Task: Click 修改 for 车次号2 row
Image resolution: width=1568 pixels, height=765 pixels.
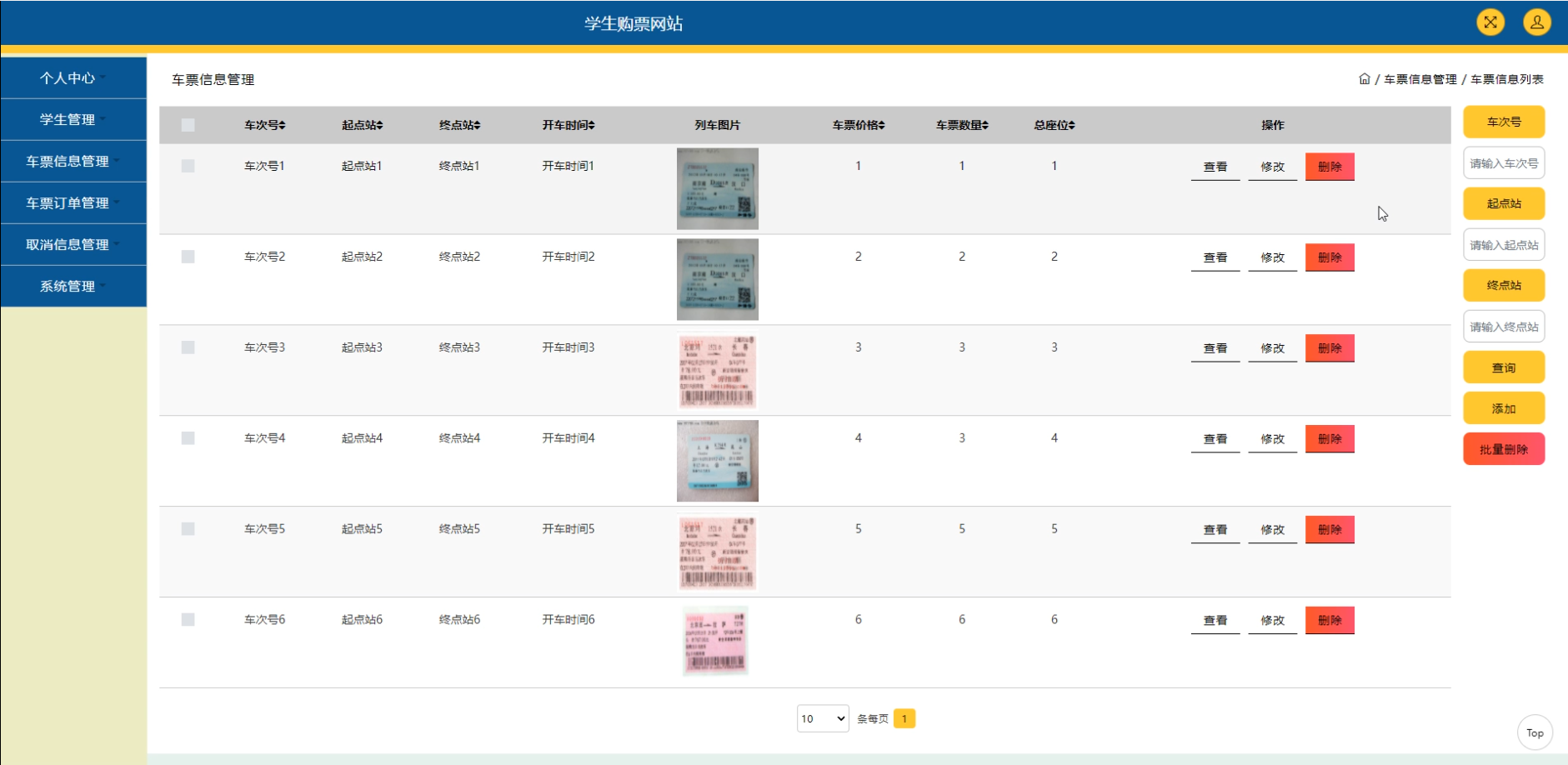Action: point(1273,257)
